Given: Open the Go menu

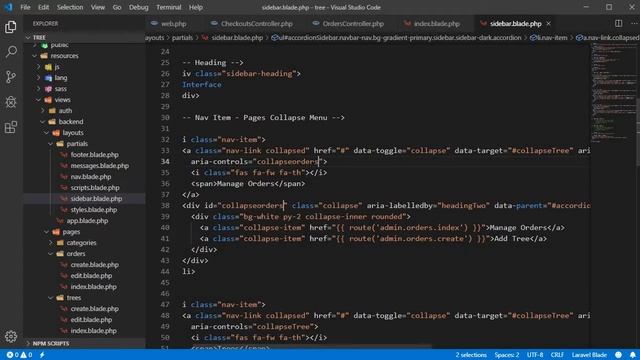Looking at the screenshot, I should [117, 7].
